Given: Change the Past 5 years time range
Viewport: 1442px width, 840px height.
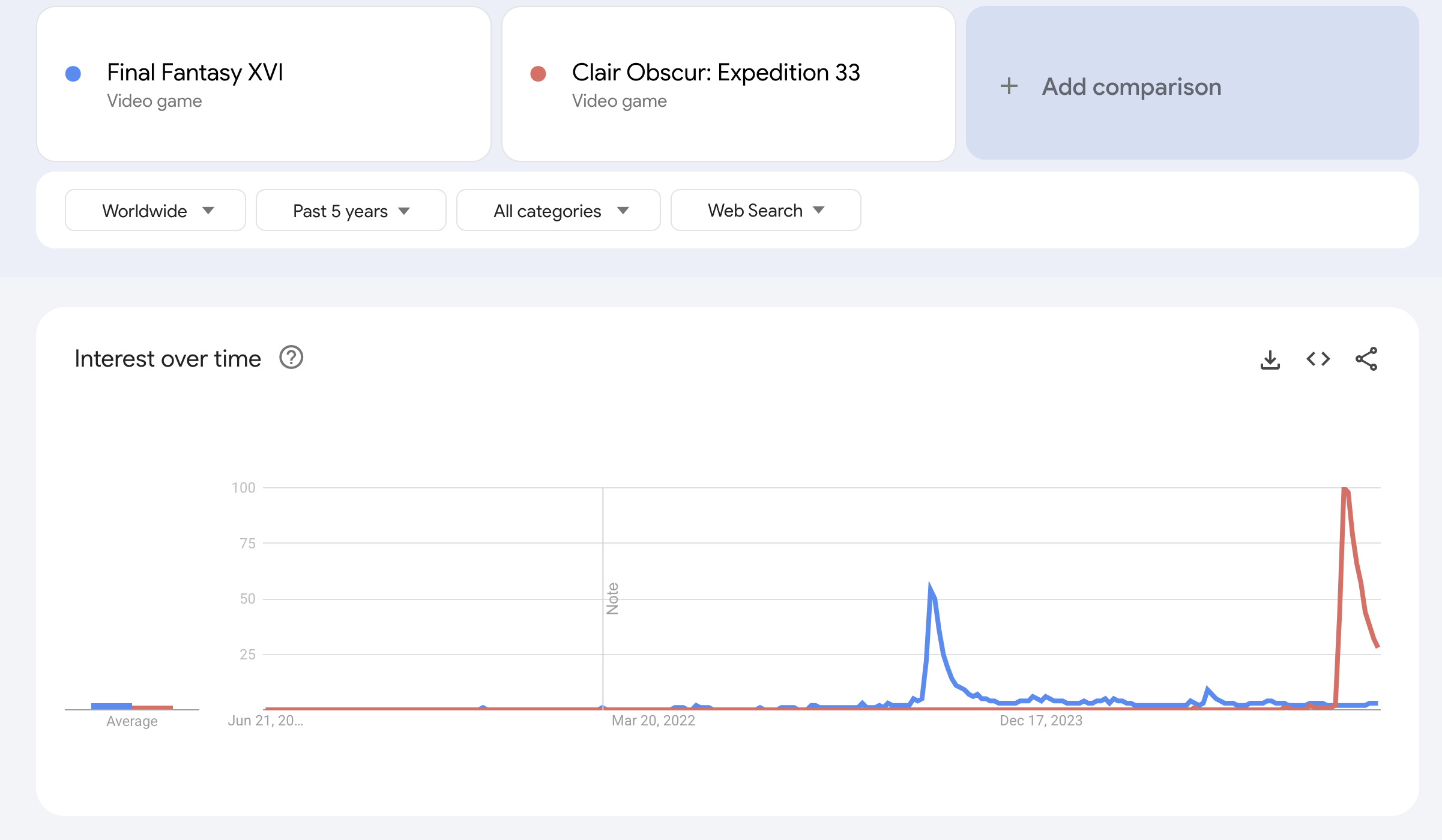Looking at the screenshot, I should (x=351, y=210).
